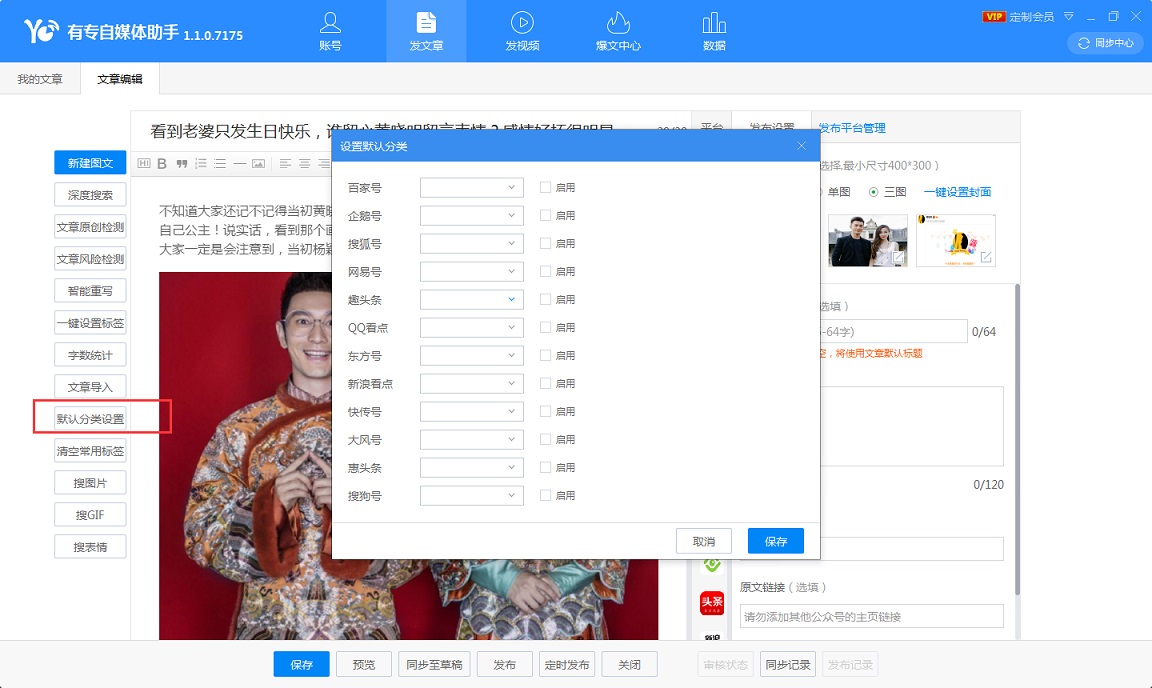
Task: Edit the second cover image thumbnail
Action: [x=986, y=257]
